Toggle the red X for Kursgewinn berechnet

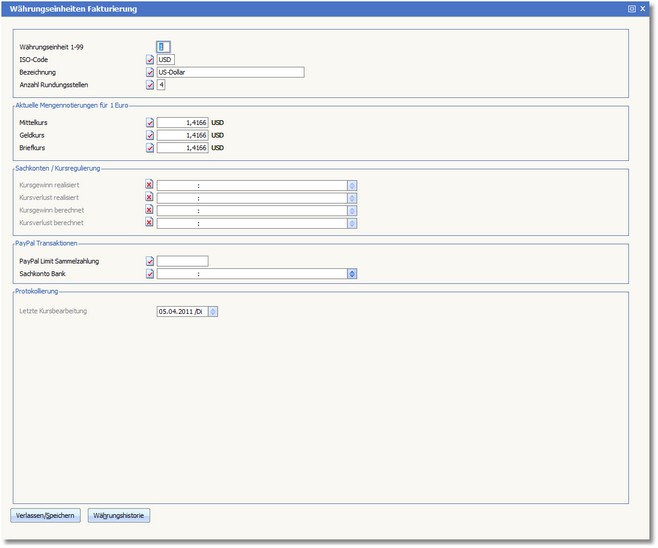tap(150, 210)
